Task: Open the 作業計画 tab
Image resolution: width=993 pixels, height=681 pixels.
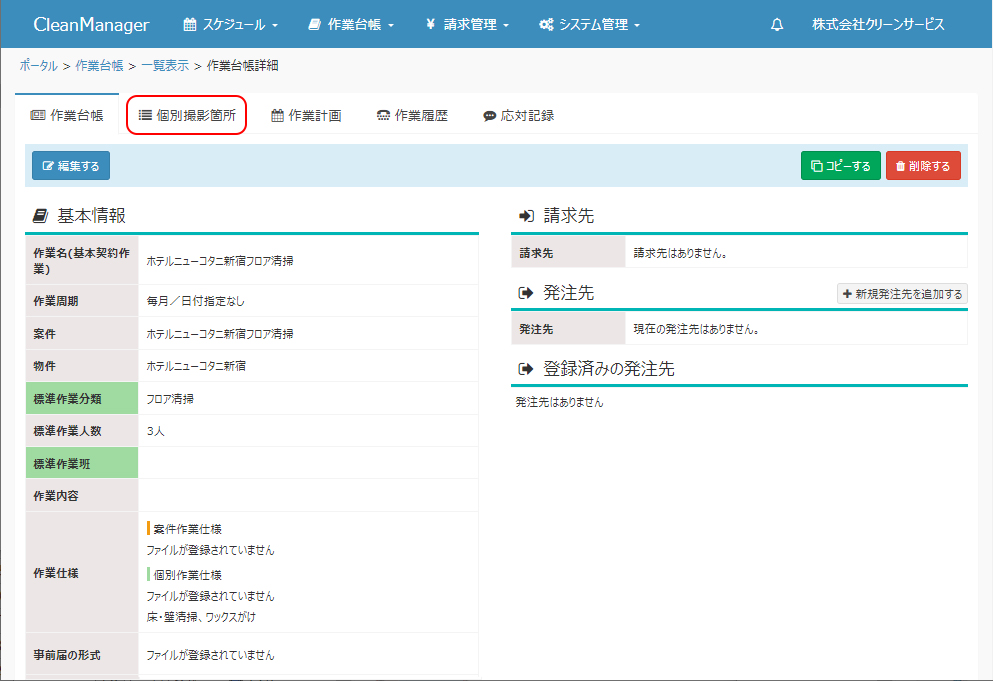Action: (306, 116)
